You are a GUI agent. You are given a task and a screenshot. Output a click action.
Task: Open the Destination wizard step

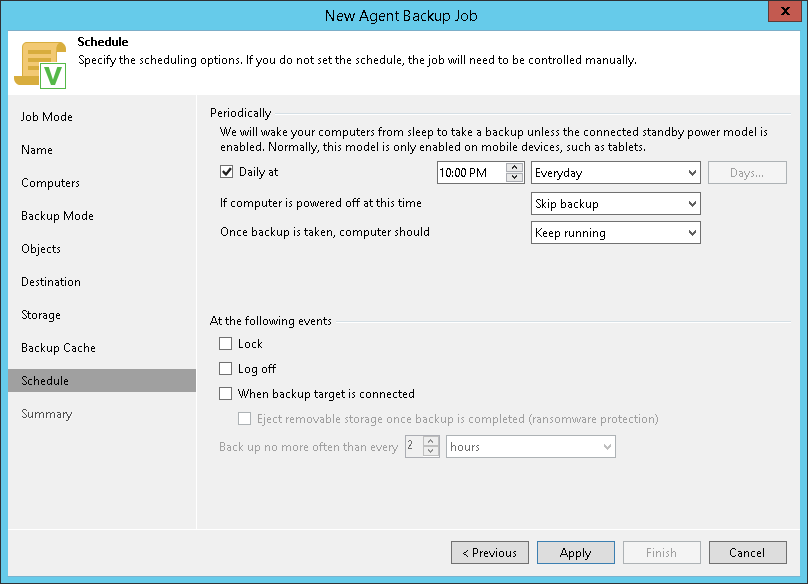coord(51,282)
